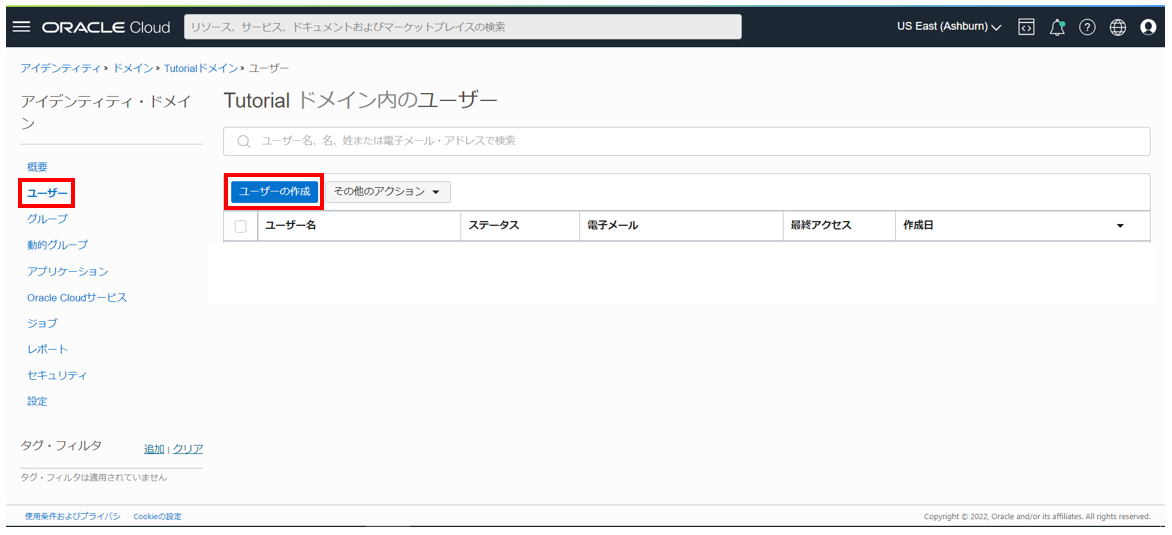Click the ユーザーの作成 button

[x=274, y=191]
